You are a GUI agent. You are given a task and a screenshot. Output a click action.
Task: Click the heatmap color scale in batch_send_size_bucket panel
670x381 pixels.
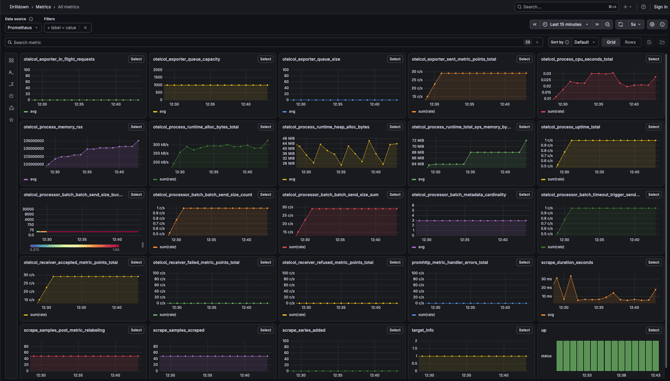74,246
